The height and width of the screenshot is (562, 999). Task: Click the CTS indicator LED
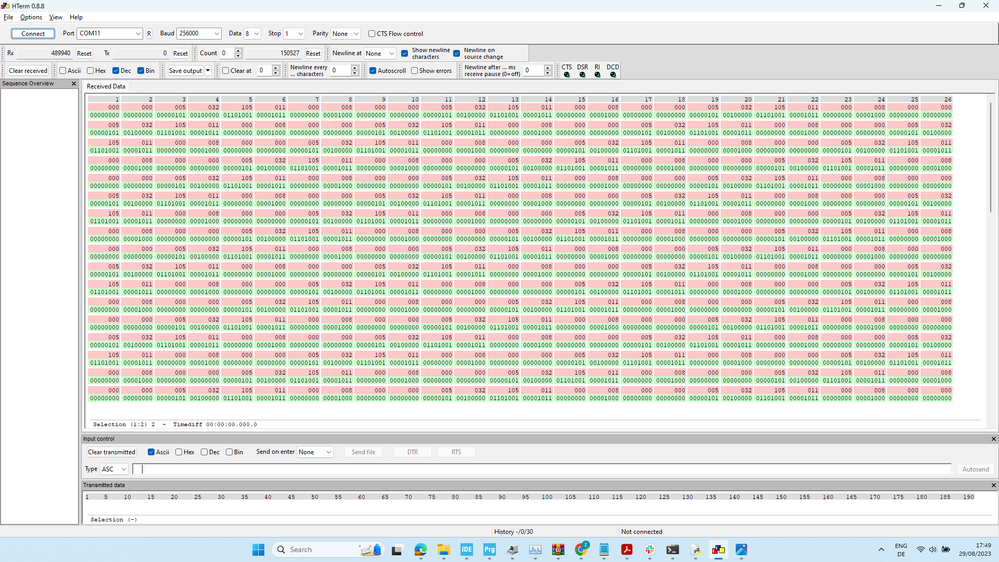[566, 75]
